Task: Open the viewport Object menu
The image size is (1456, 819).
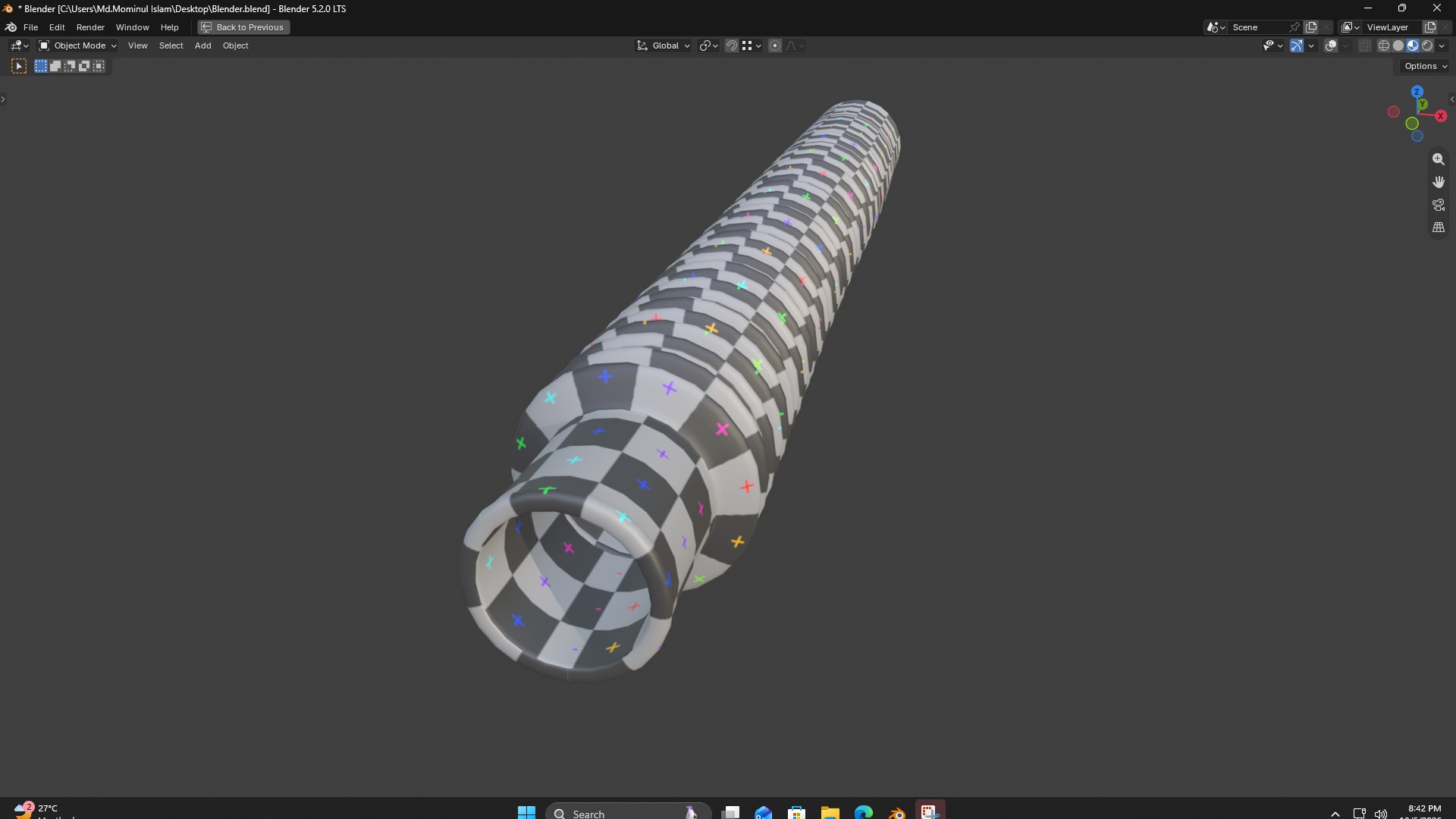Action: [x=235, y=45]
